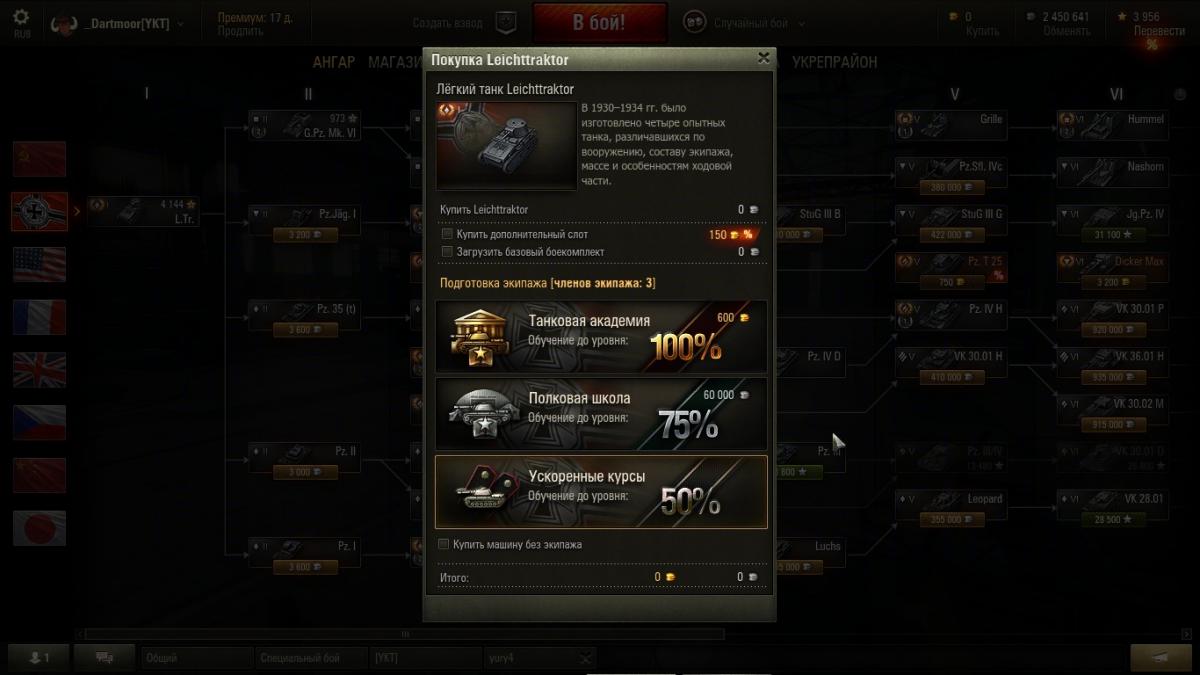Check "Купить машину без экипажа" option
The image size is (1200, 675).
click(444, 545)
